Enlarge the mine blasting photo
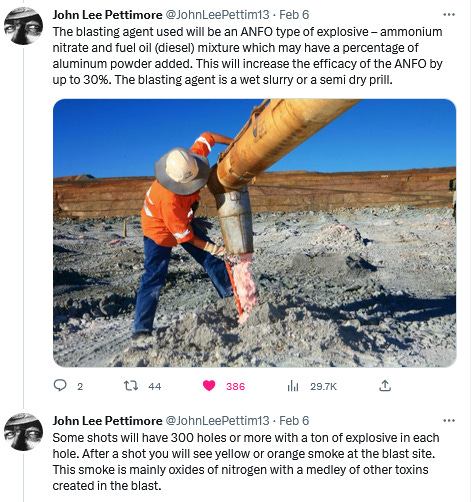The image size is (474, 502). pyautogui.click(x=255, y=233)
